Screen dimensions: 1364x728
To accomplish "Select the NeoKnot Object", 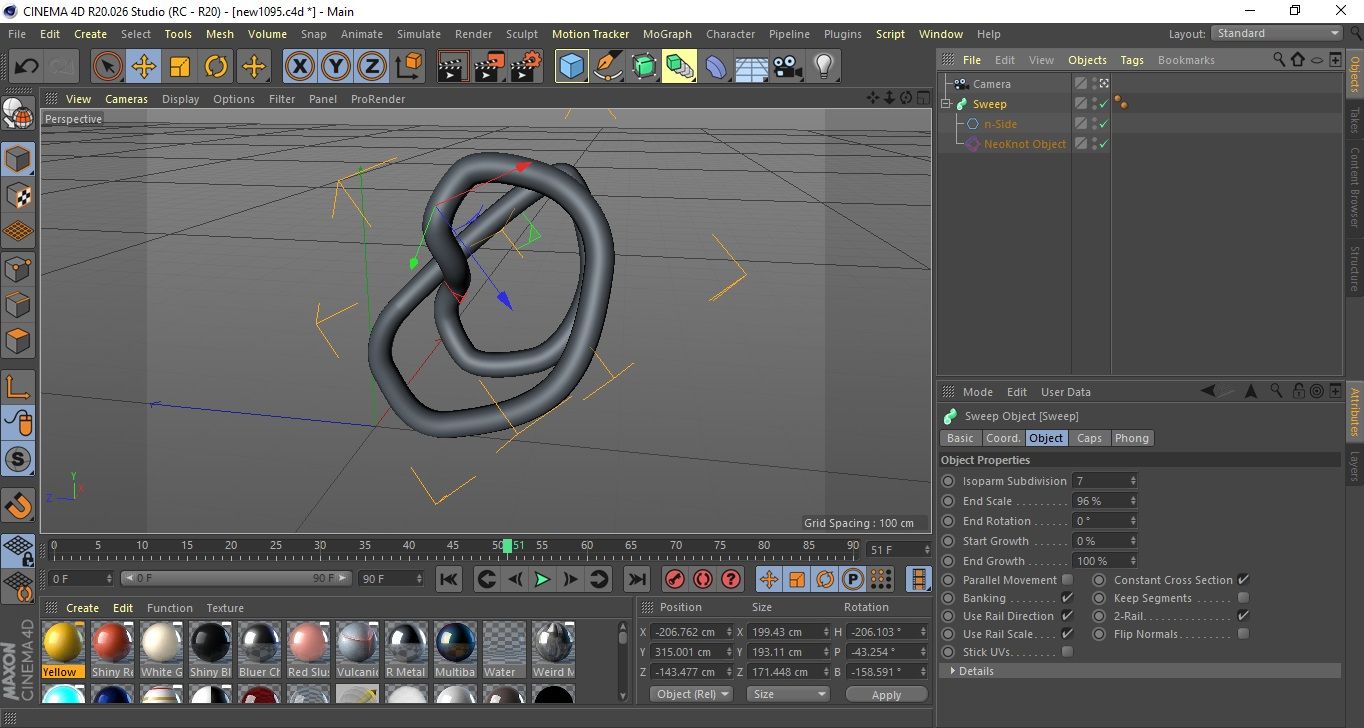I will [1025, 144].
